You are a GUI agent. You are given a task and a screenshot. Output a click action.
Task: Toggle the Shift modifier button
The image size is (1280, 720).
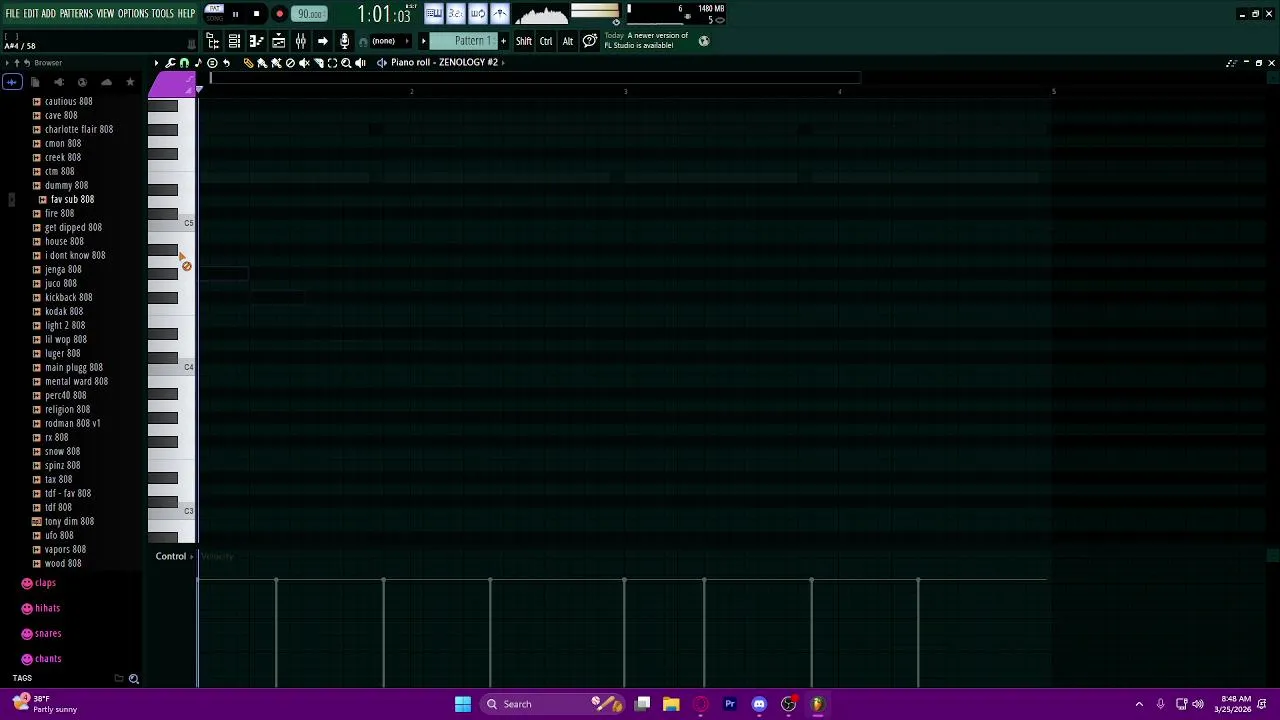coord(524,41)
